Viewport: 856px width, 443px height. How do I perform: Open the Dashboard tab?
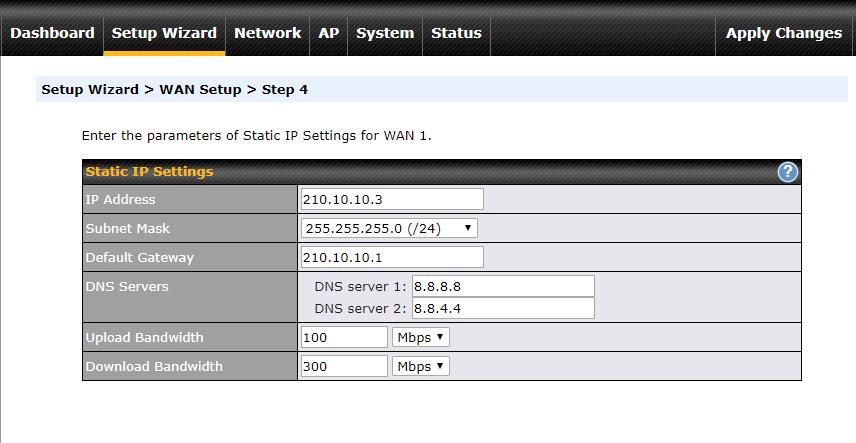52,33
